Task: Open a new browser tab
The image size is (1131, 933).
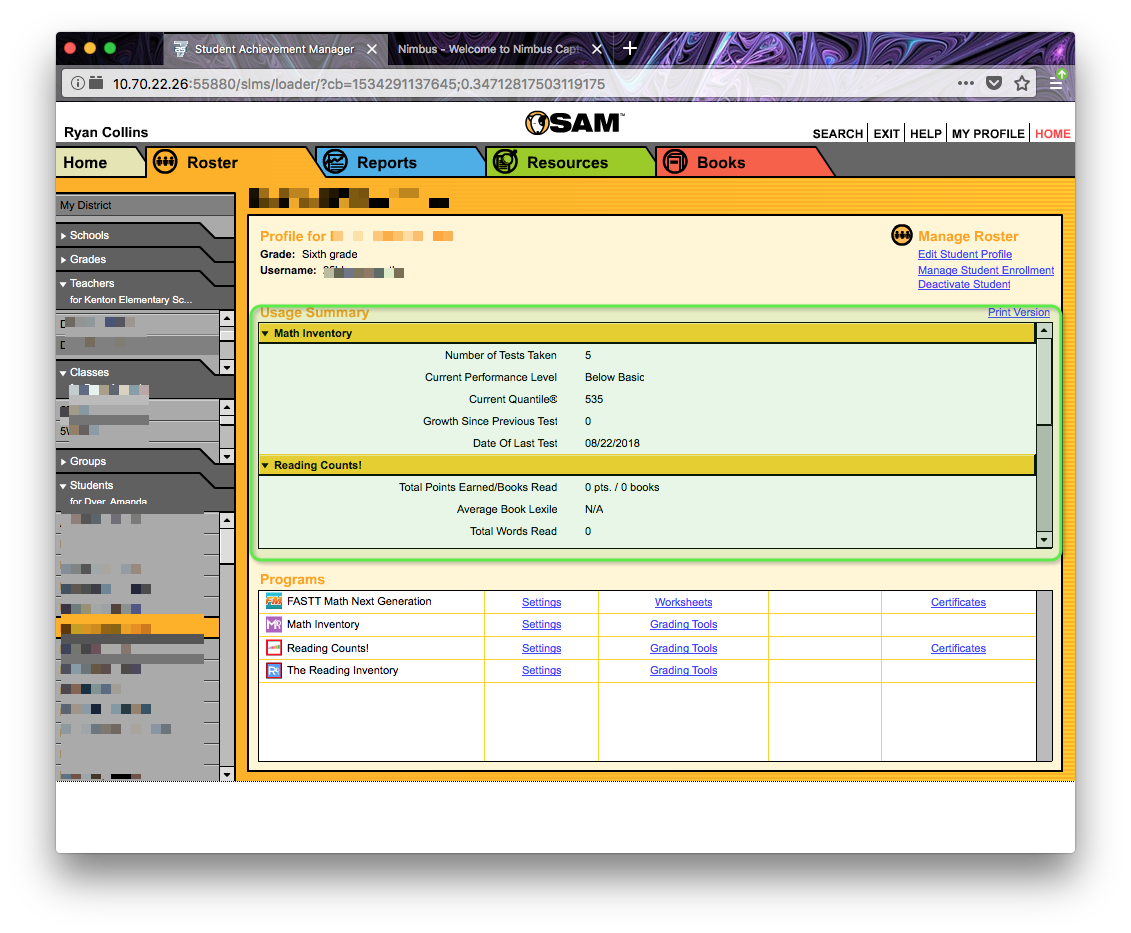Action: [x=630, y=48]
